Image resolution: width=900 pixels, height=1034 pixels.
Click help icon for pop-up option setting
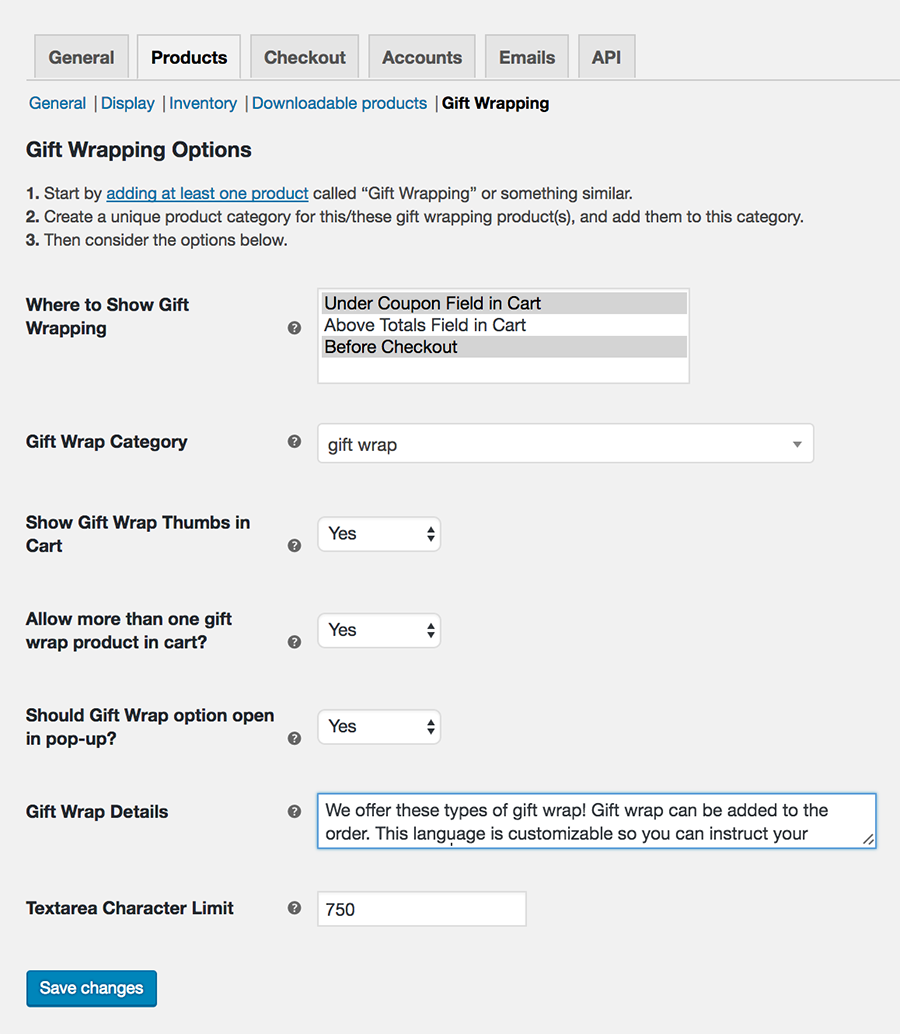click(294, 738)
